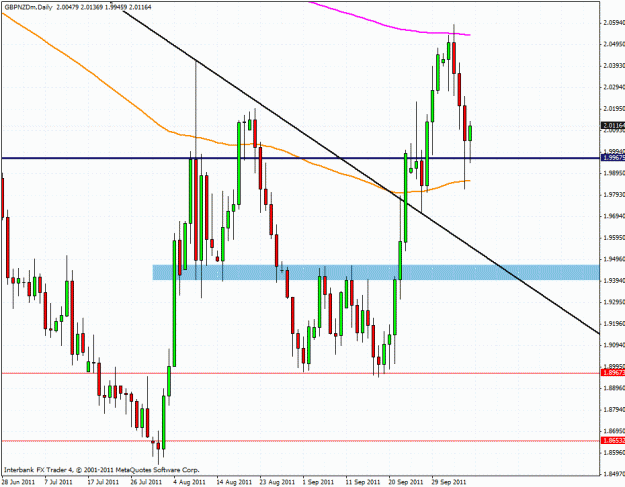Click the 2.0594 price axis label

click(x=613, y=22)
